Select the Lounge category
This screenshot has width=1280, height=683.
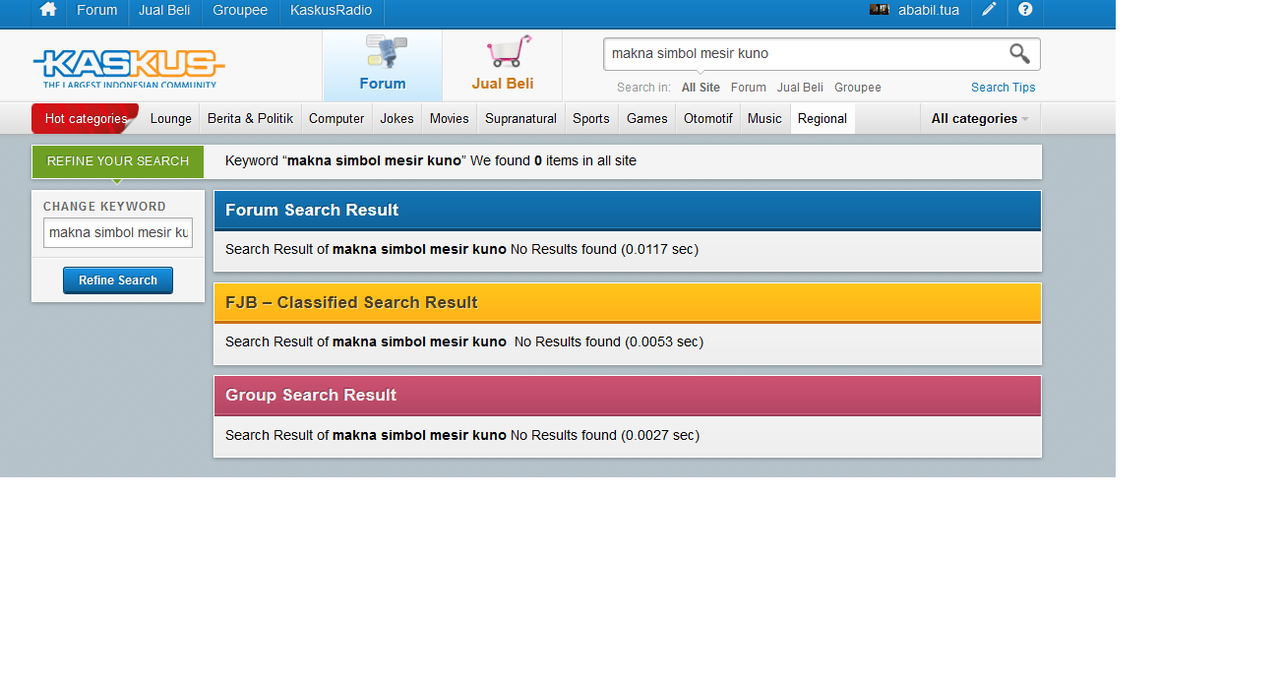coord(171,119)
